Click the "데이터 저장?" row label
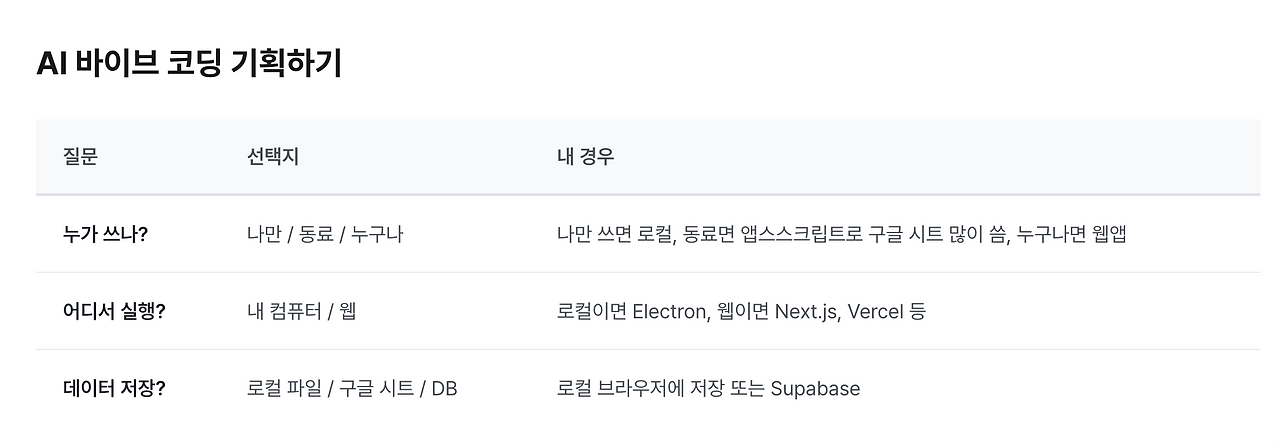Image resolution: width=1280 pixels, height=442 pixels. [x=113, y=388]
